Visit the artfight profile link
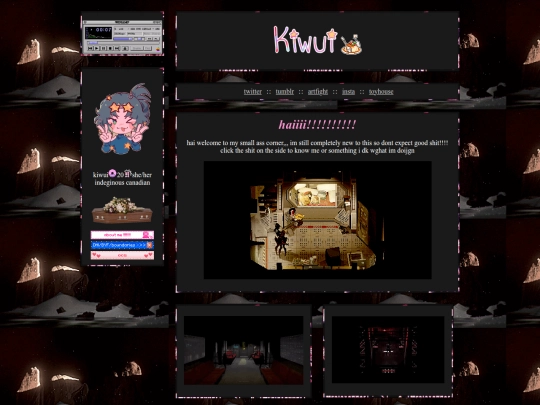The height and width of the screenshot is (405, 540). pos(318,92)
